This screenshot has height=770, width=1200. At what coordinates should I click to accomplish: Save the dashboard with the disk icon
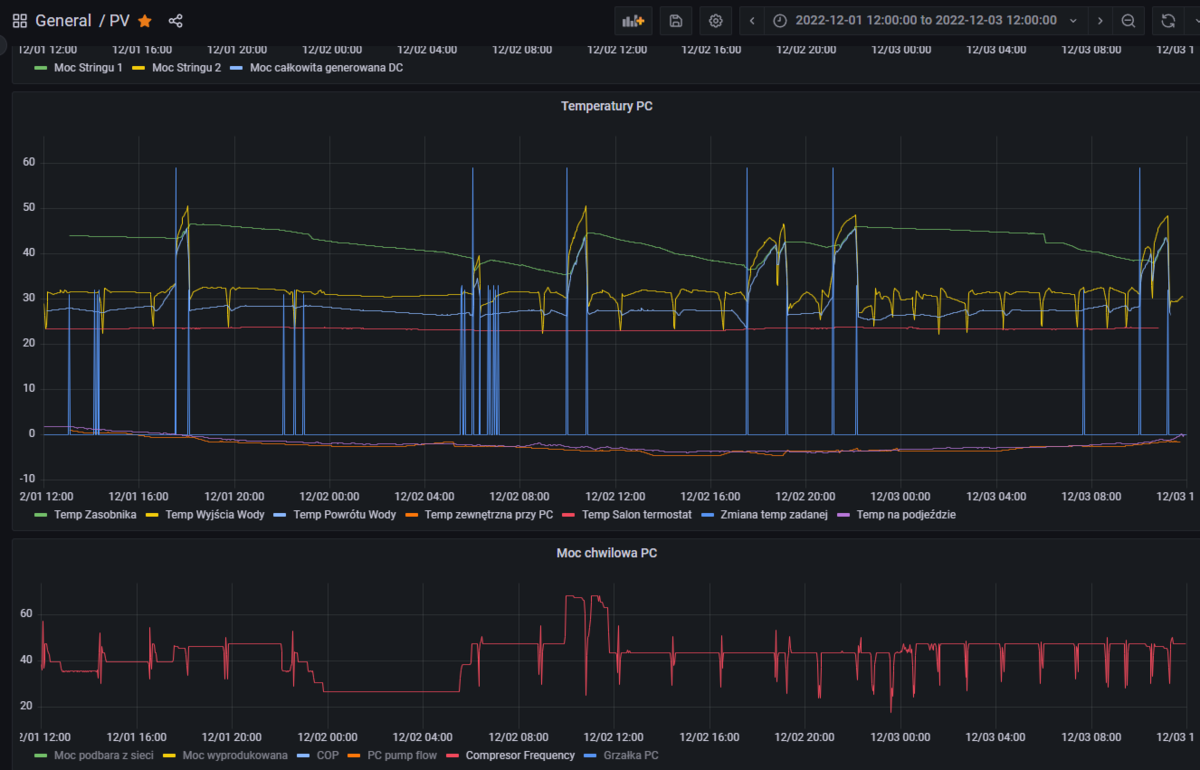point(676,21)
